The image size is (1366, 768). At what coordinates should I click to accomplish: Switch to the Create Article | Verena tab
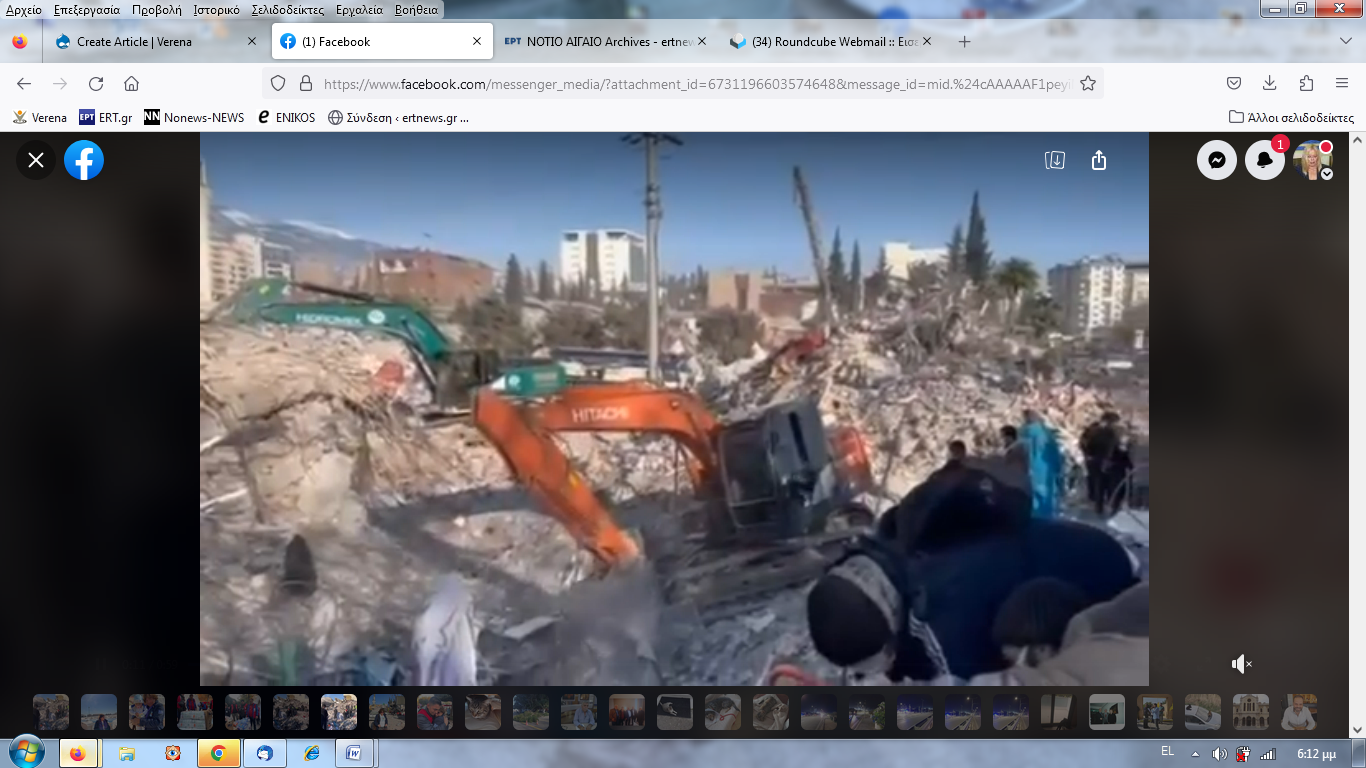(134, 42)
